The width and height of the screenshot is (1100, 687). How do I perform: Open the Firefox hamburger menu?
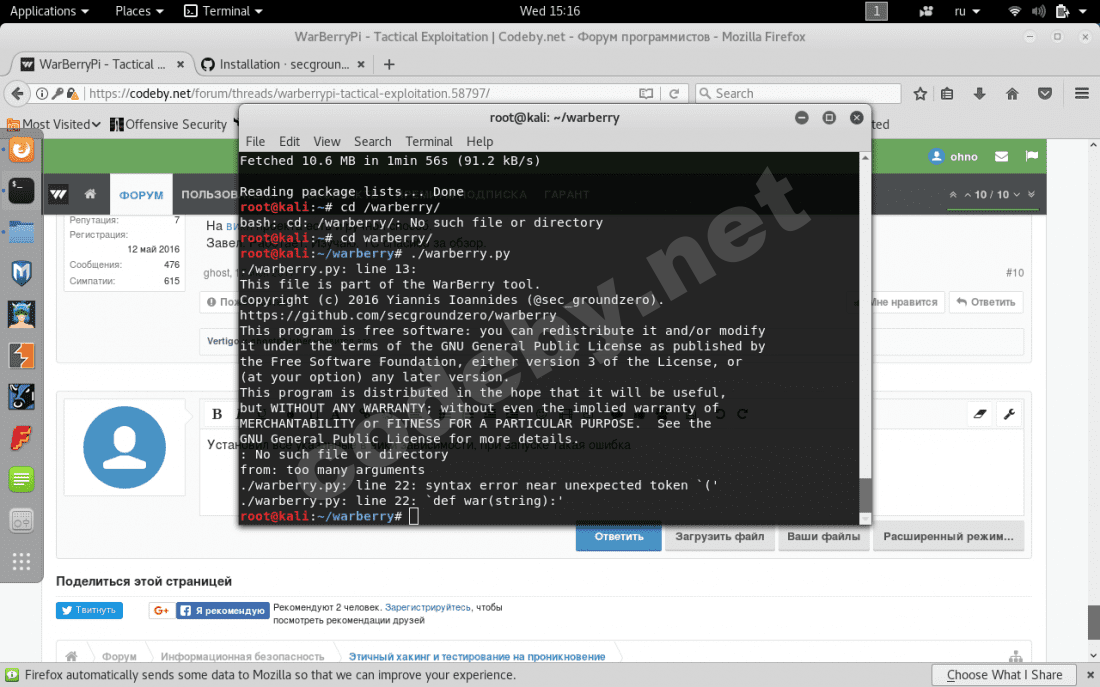pyautogui.click(x=1082, y=93)
